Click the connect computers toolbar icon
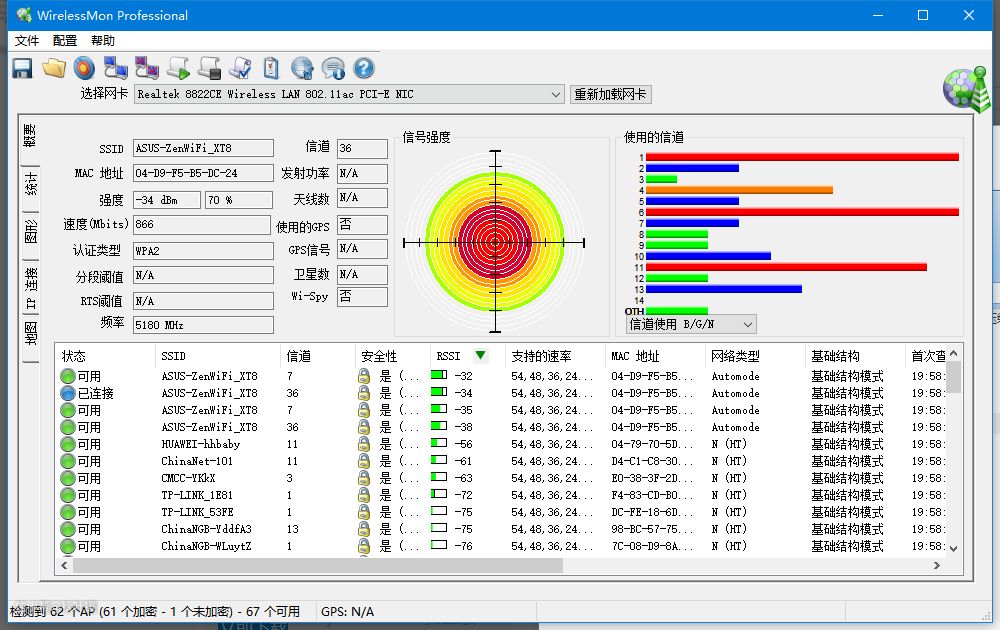Viewport: 1000px width, 630px height. pyautogui.click(x=116, y=68)
